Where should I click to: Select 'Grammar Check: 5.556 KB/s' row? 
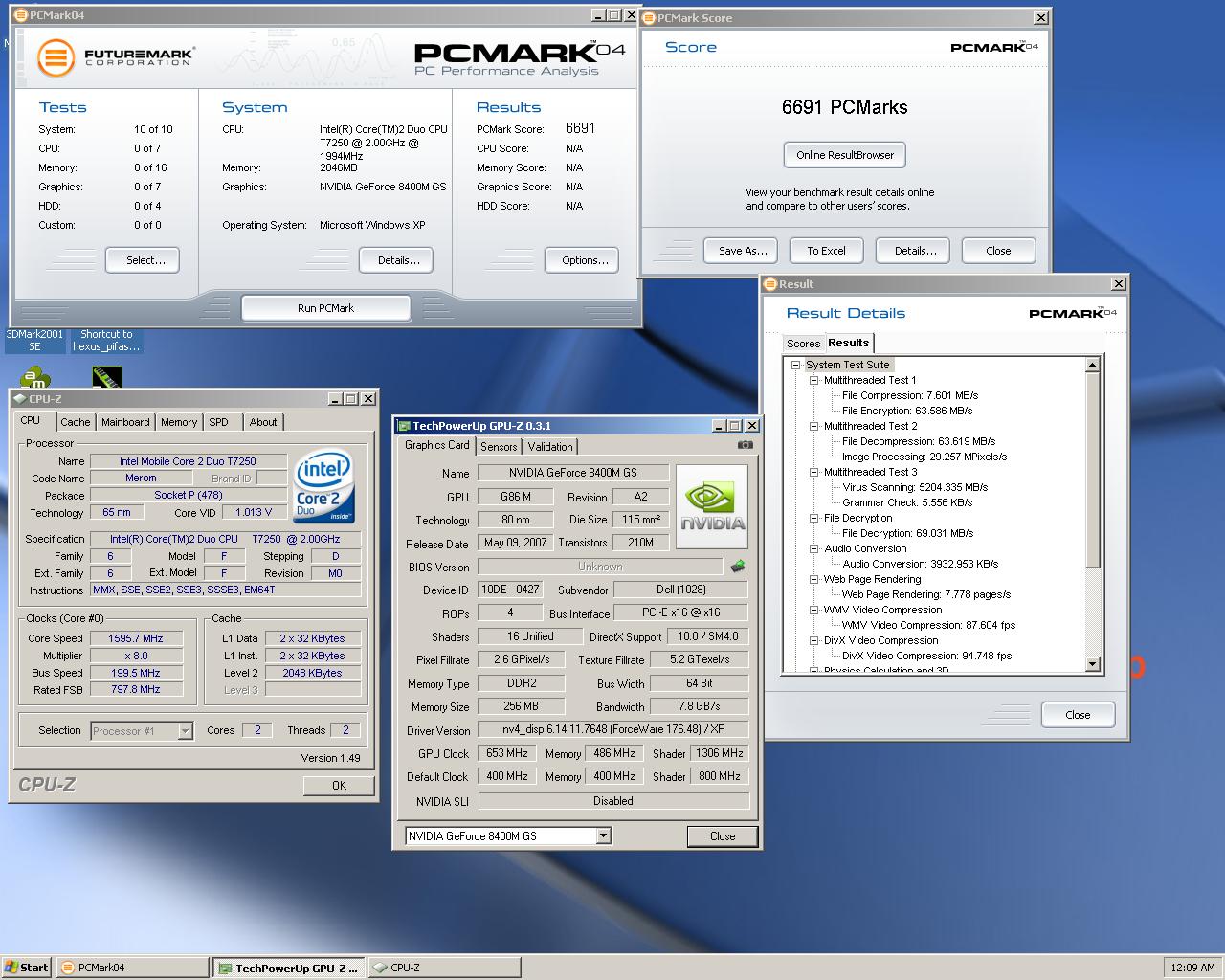pos(907,502)
